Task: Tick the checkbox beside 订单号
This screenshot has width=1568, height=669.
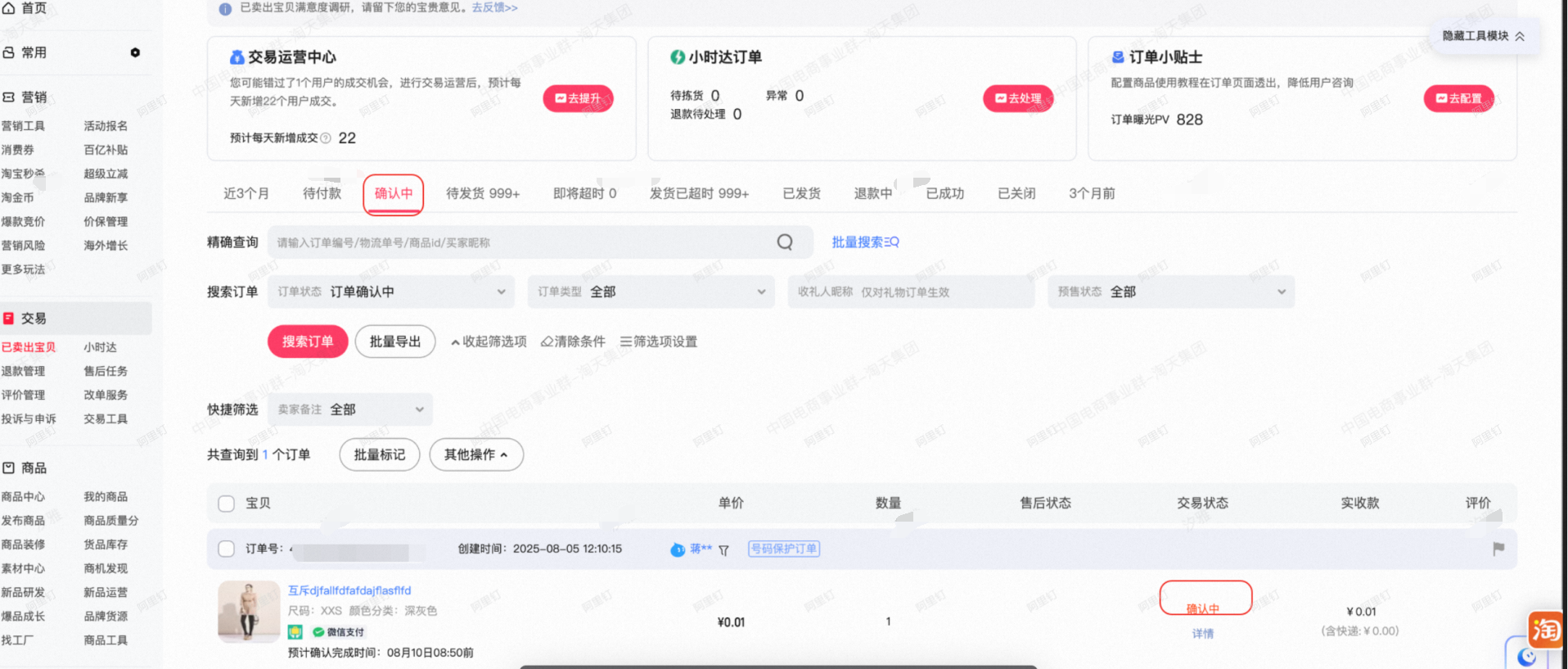Action: point(227,549)
